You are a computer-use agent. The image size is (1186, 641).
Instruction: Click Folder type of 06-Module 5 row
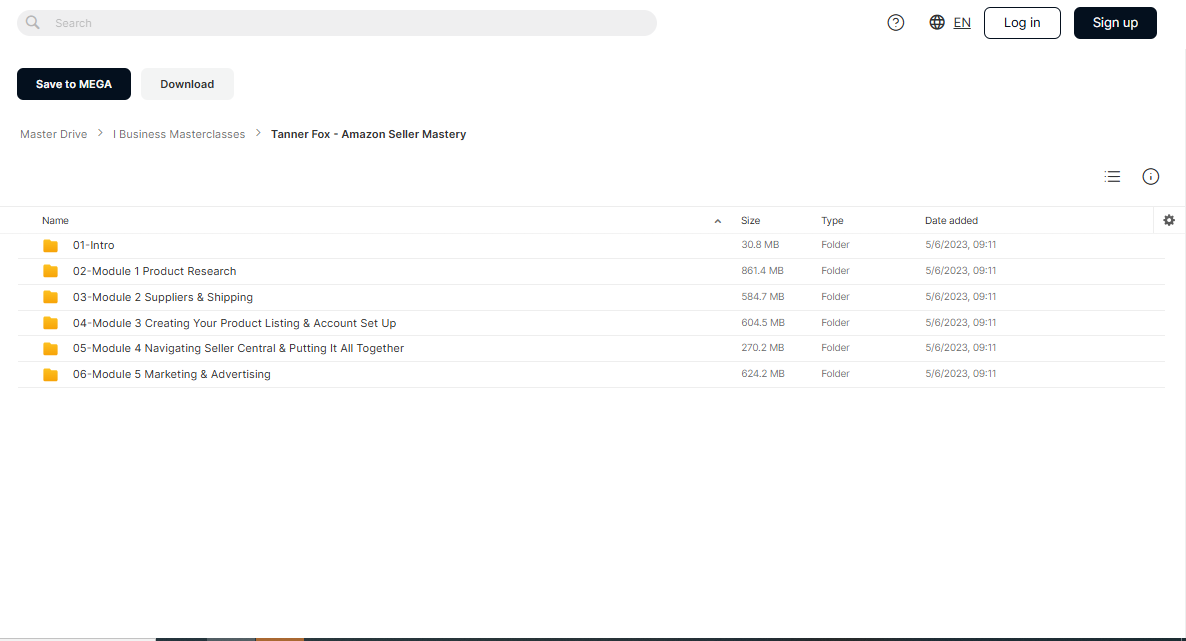[835, 373]
